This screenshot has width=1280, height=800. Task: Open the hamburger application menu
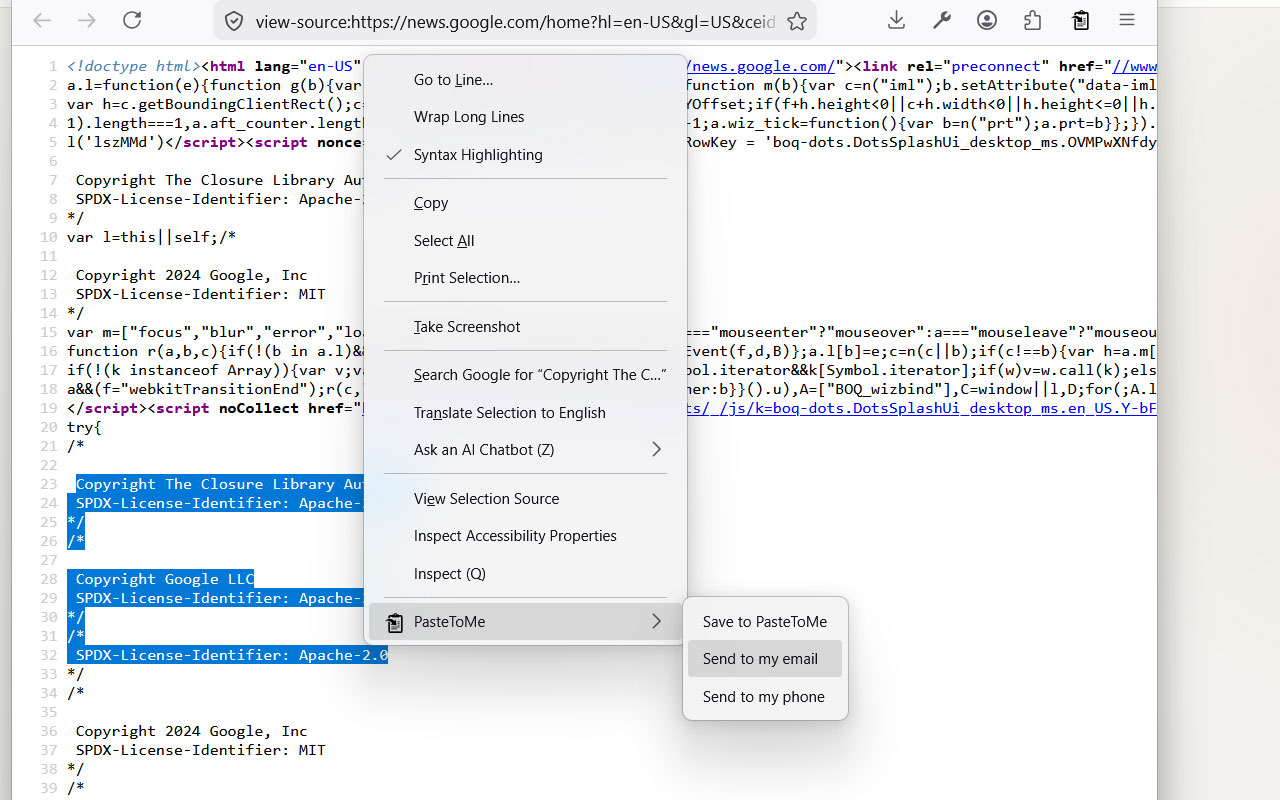[x=1126, y=20]
